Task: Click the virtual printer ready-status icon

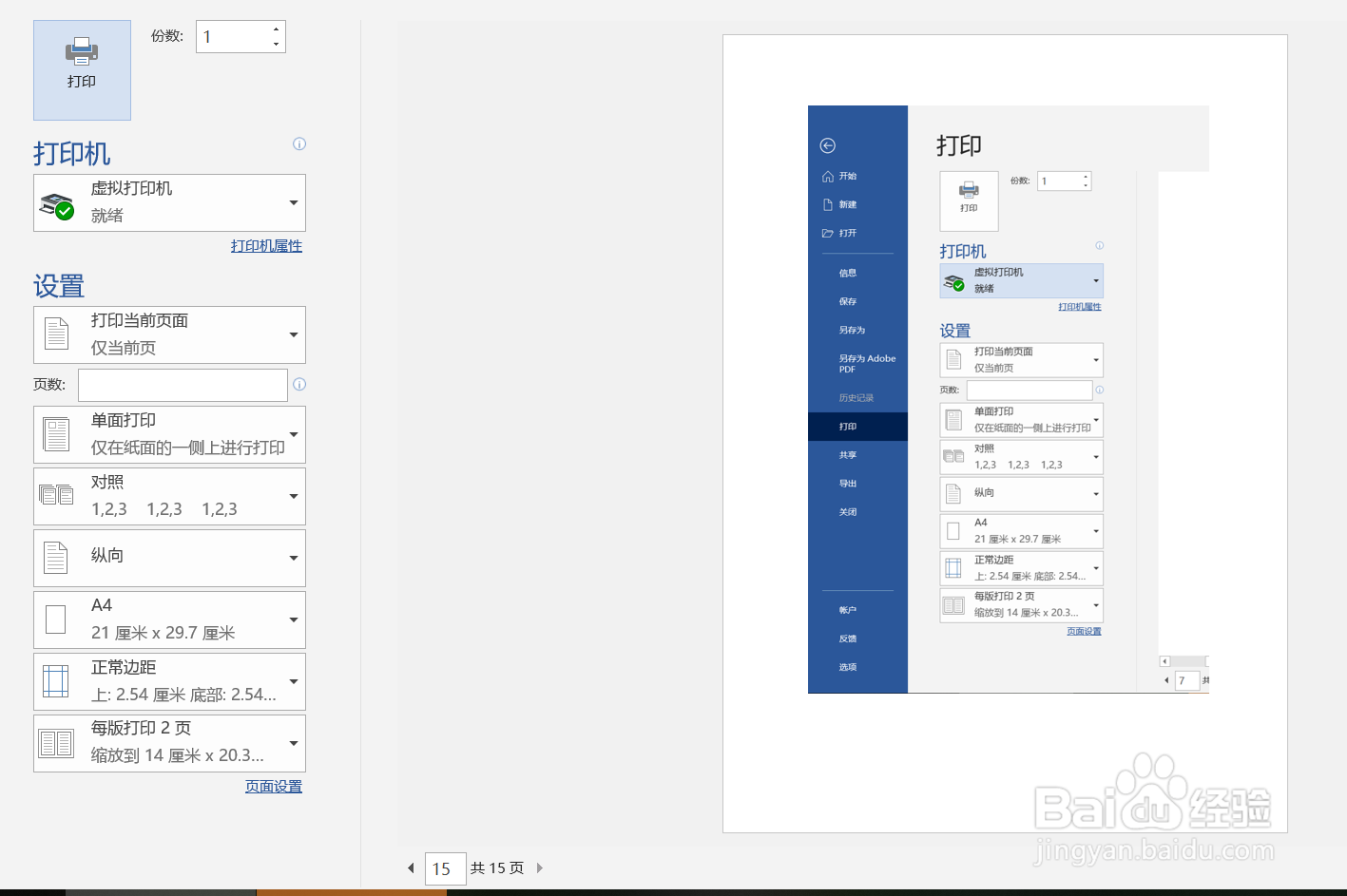Action: point(57,205)
